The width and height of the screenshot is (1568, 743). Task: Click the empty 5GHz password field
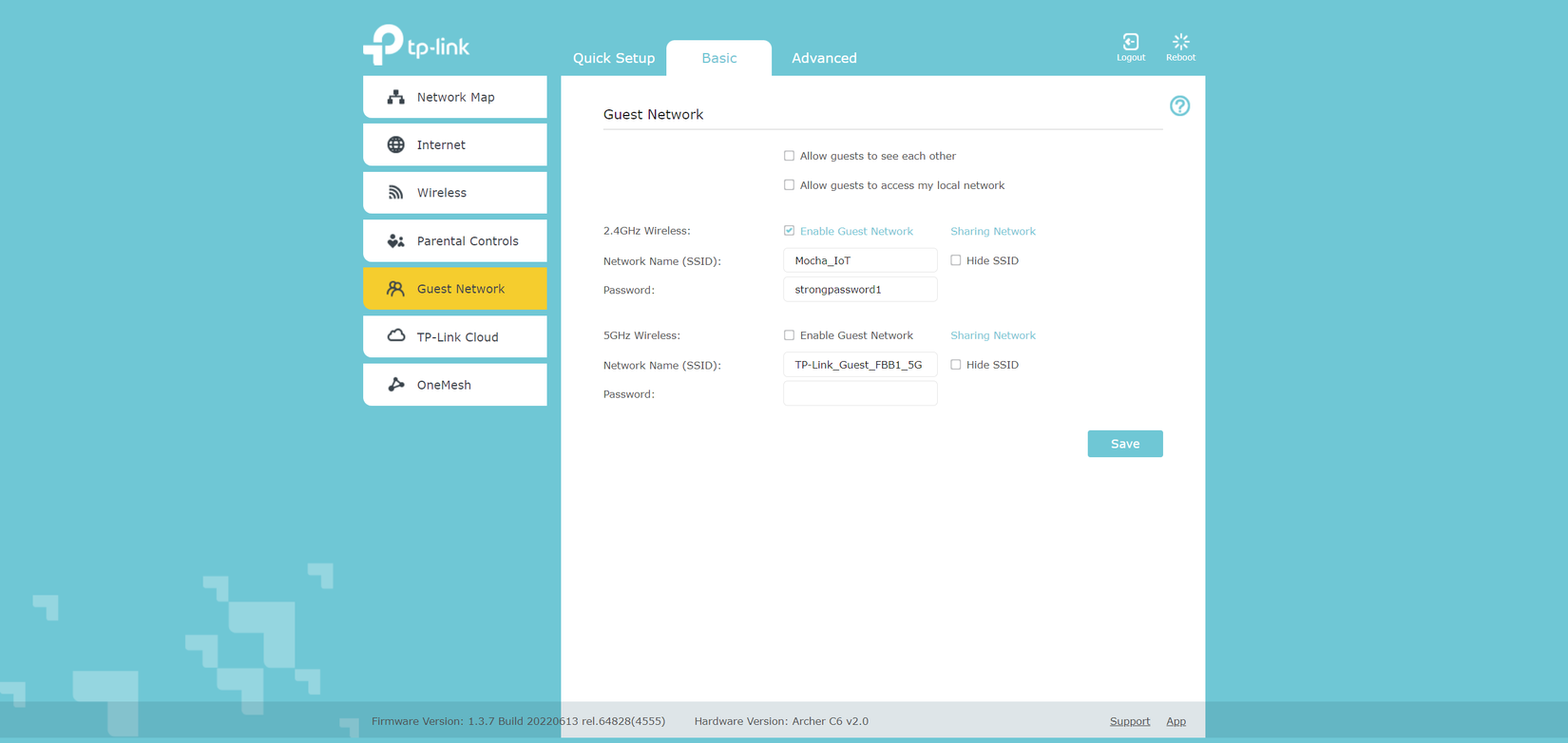[860, 394]
